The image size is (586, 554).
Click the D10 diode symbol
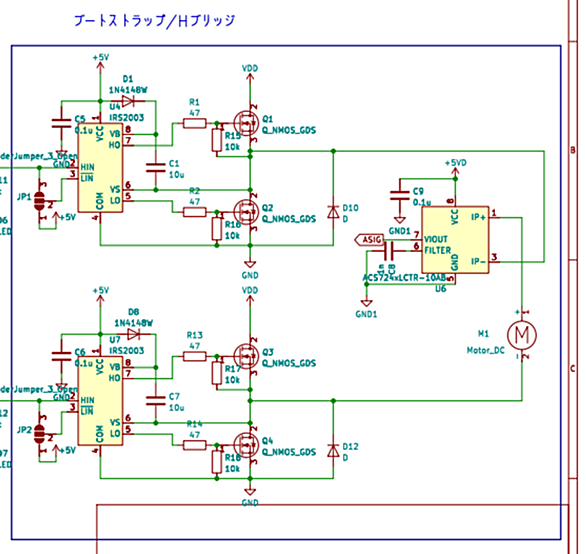[333, 212]
